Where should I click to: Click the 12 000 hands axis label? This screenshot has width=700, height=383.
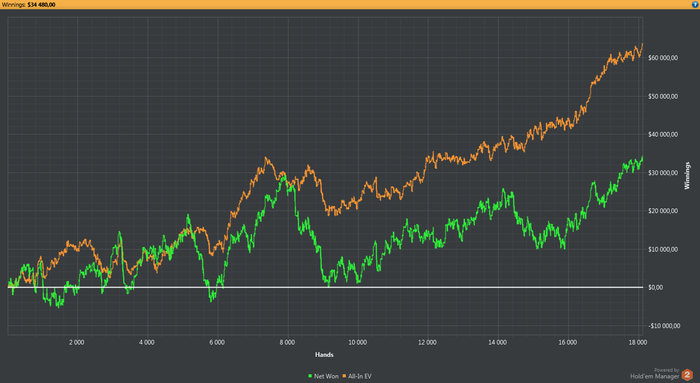tap(427, 342)
